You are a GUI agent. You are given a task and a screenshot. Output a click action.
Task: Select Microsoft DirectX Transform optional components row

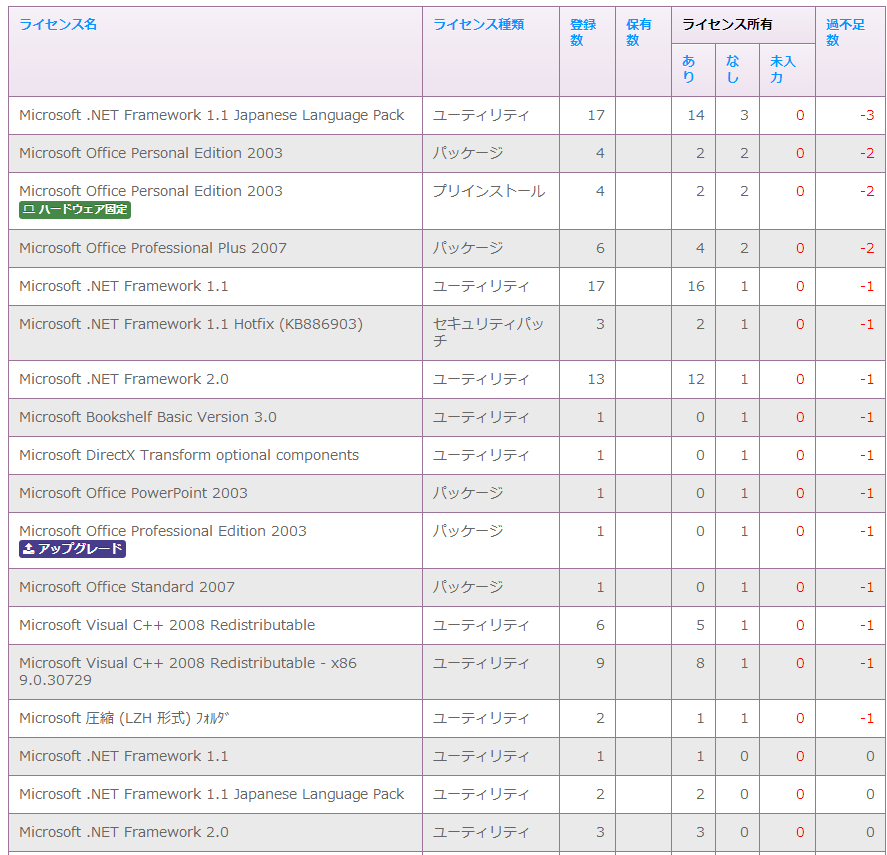click(x=447, y=455)
